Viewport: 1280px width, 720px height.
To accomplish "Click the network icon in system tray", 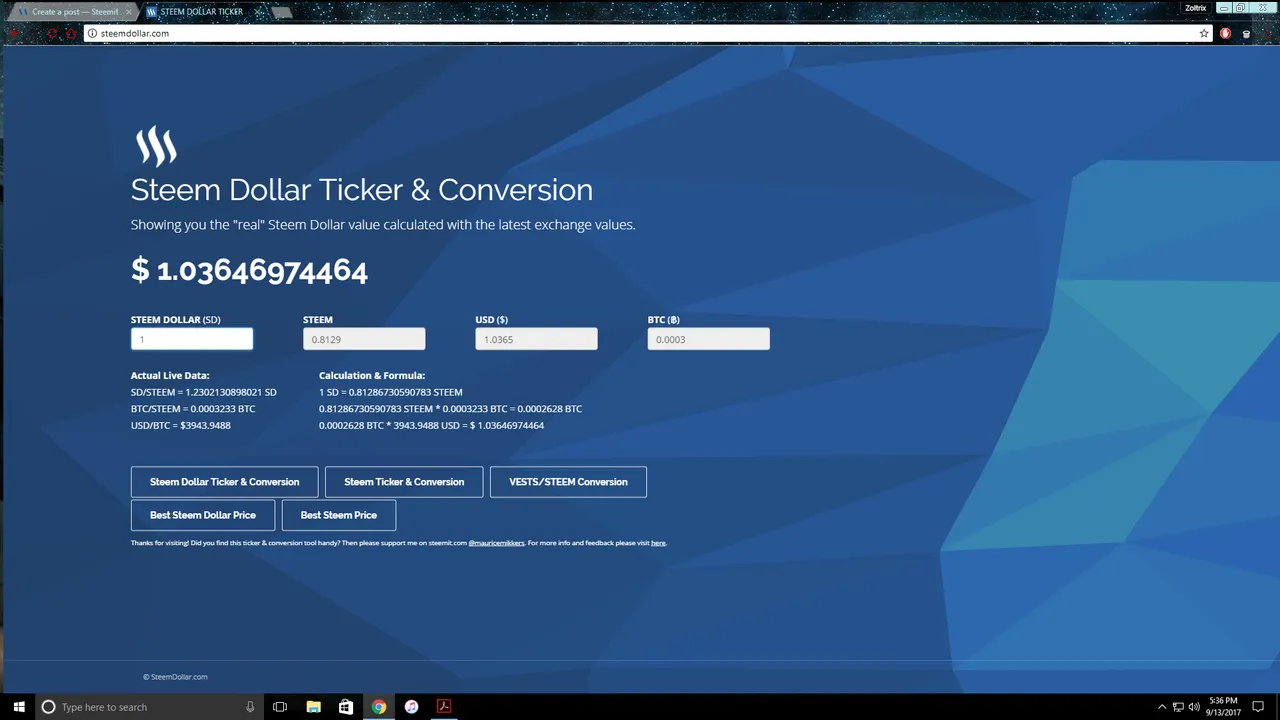I will click(1178, 707).
